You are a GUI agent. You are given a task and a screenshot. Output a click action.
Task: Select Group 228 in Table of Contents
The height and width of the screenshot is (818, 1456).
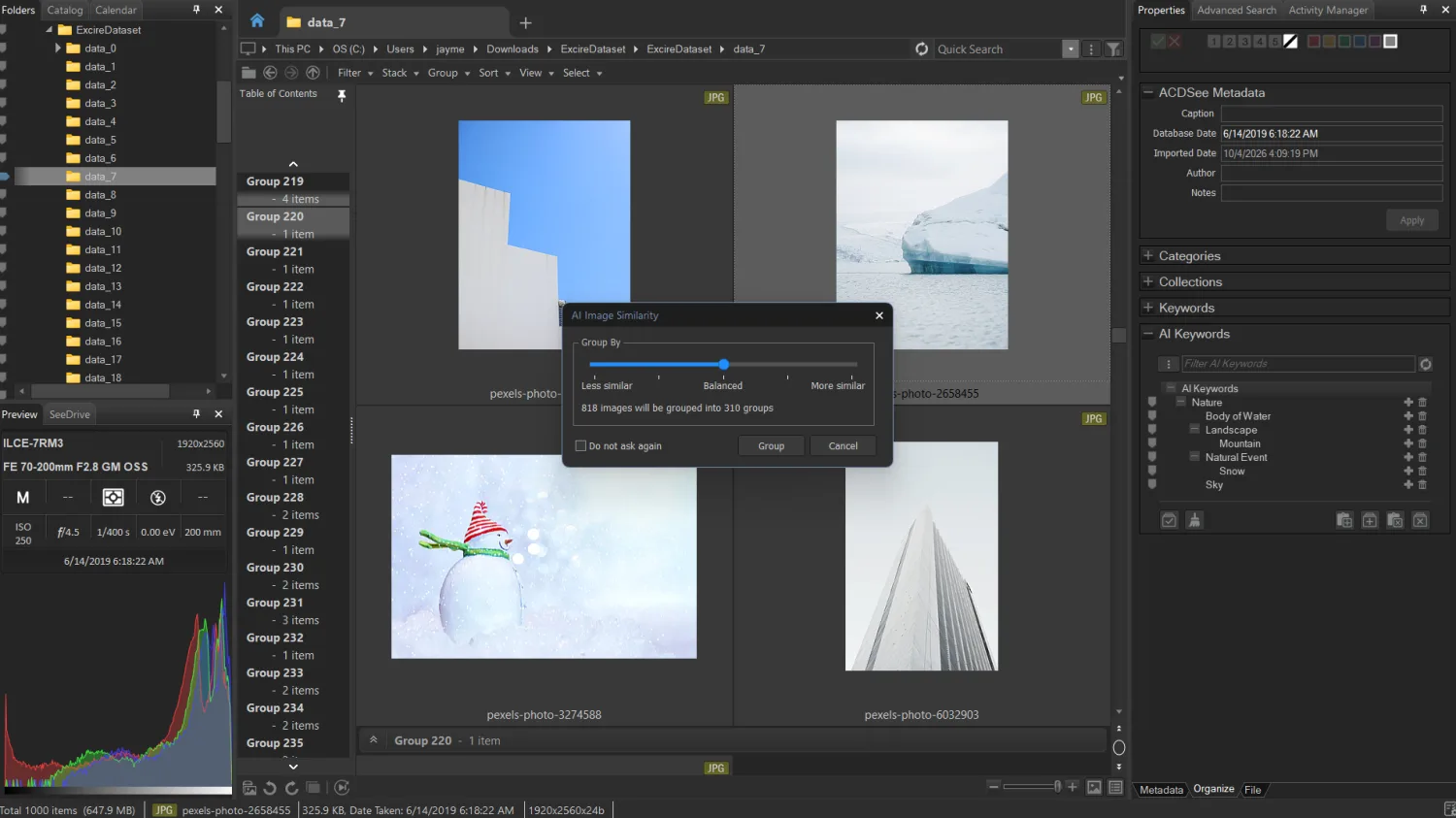click(x=275, y=498)
